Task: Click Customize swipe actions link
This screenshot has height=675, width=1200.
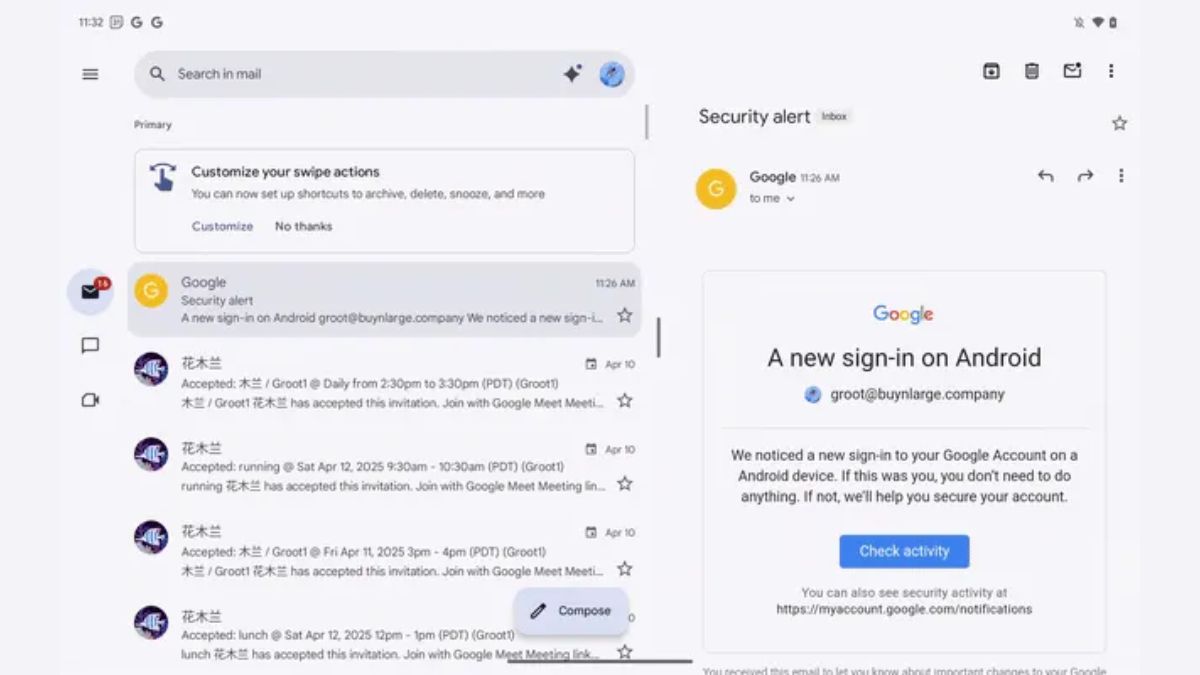Action: [222, 226]
